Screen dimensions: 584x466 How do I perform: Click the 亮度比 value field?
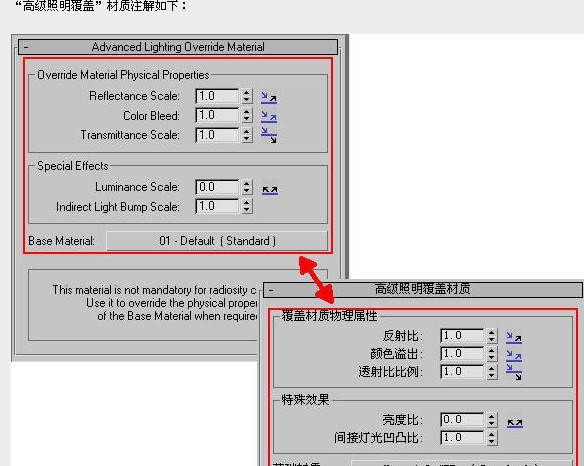[x=462, y=419]
